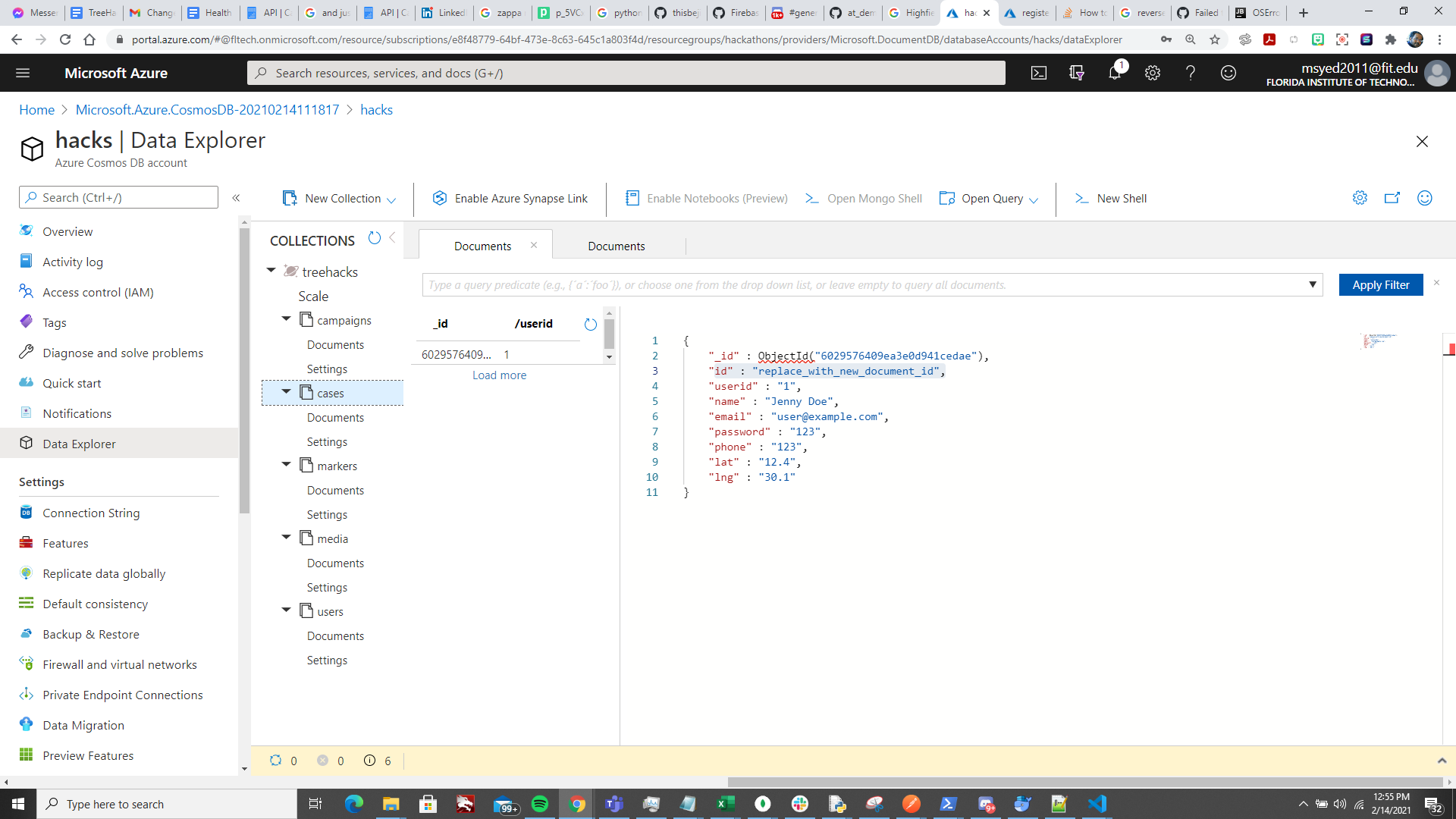Collapse the Collections pane
Screen dimensions: 1456x819
pos(392,238)
